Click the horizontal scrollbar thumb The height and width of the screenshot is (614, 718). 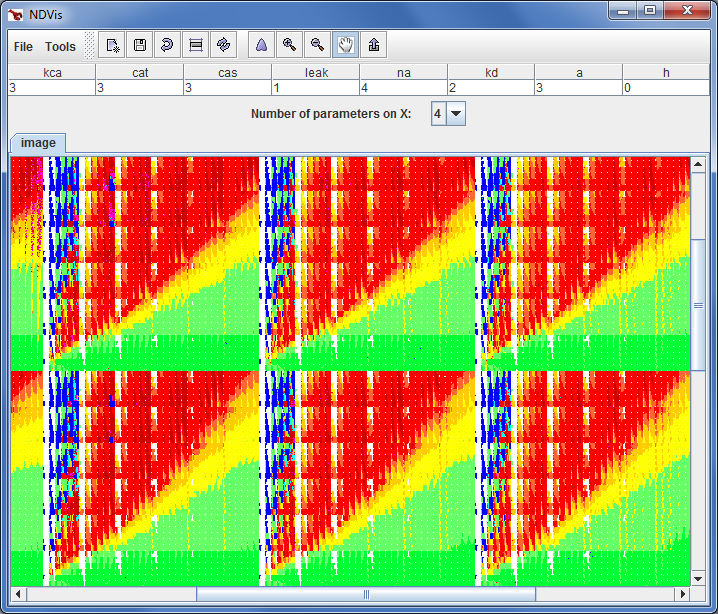click(366, 594)
